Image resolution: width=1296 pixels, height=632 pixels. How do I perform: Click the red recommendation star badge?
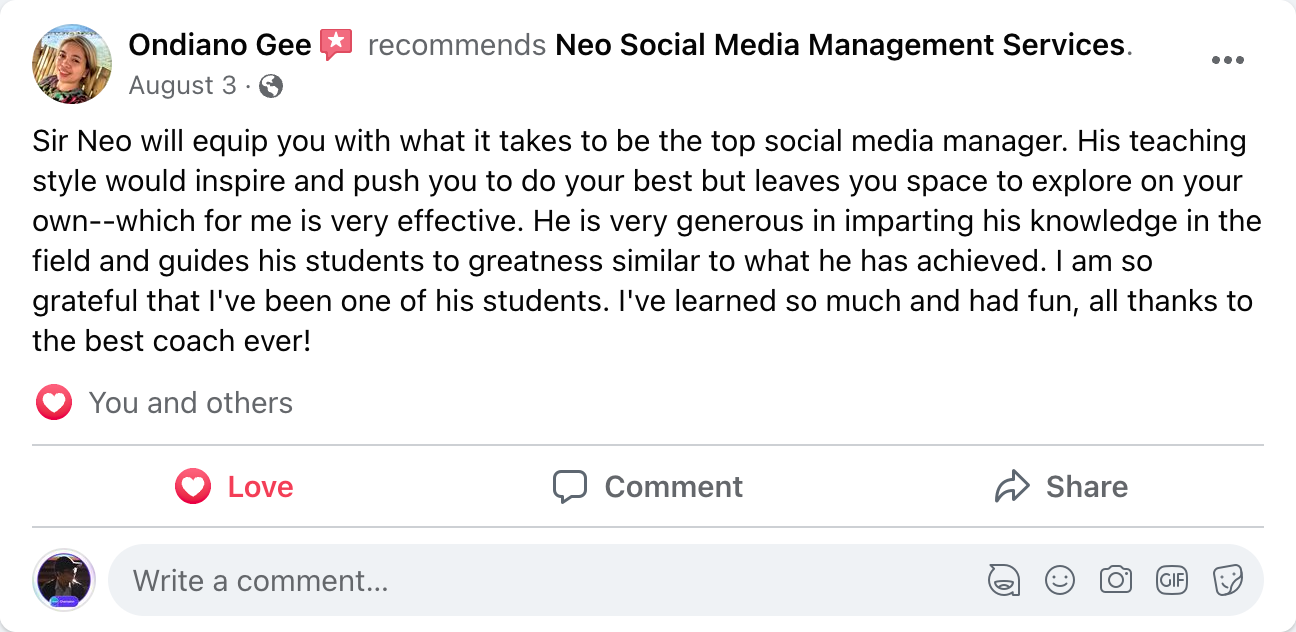tap(336, 44)
